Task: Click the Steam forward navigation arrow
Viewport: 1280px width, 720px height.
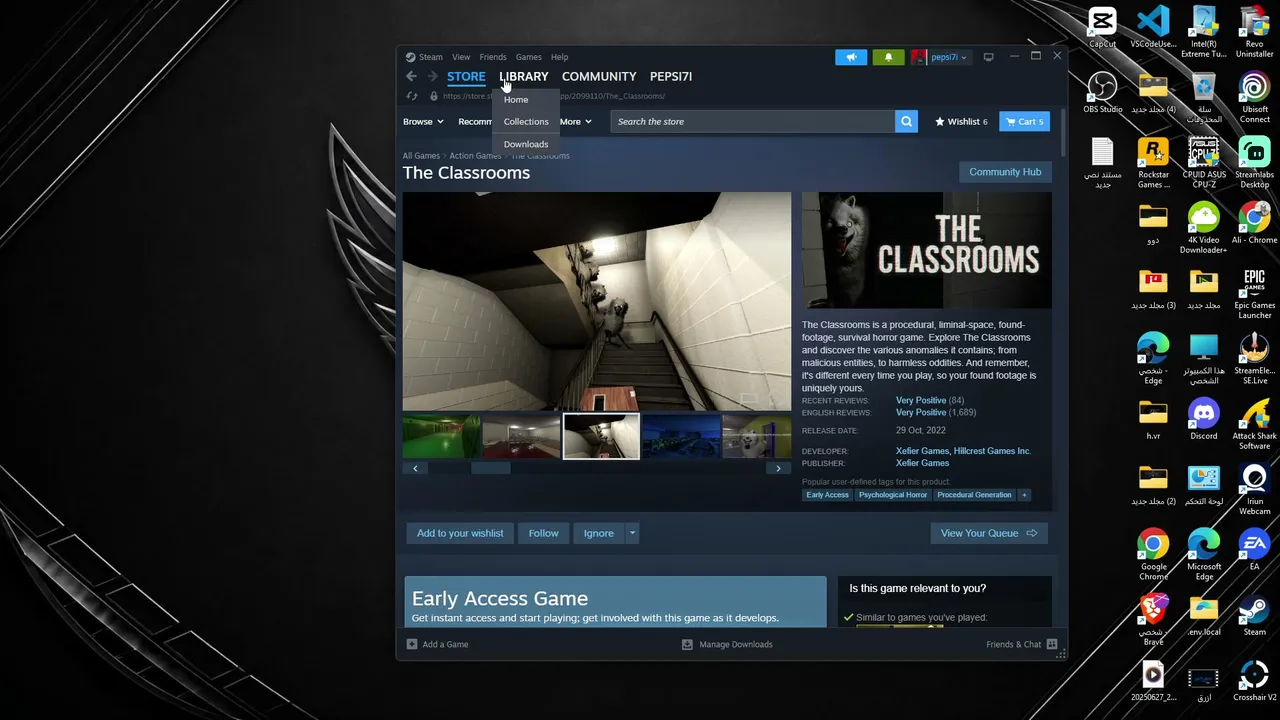Action: (432, 76)
